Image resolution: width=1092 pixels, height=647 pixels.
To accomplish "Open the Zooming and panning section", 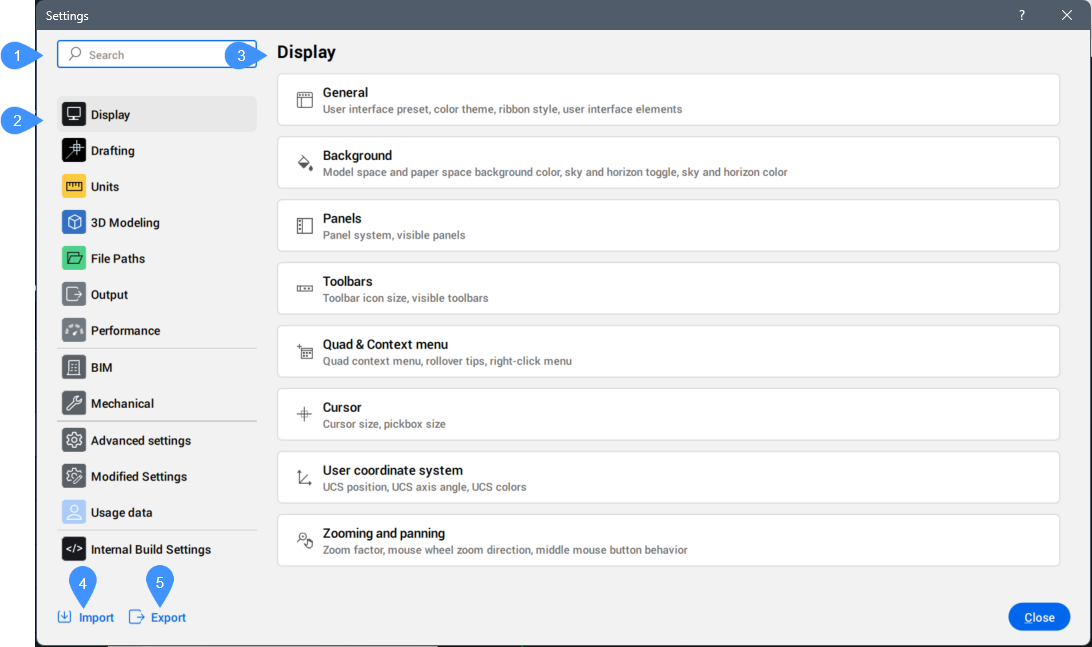I will [667, 541].
